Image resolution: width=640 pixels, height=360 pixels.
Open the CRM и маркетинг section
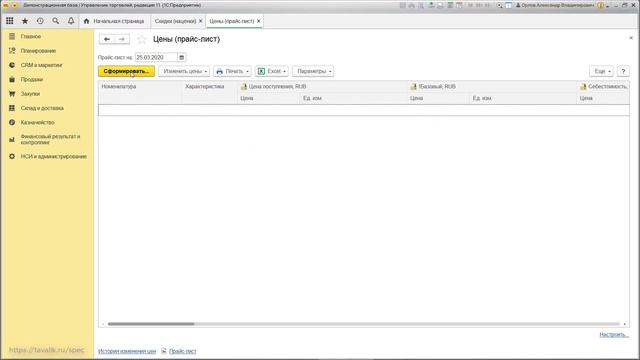(x=41, y=65)
